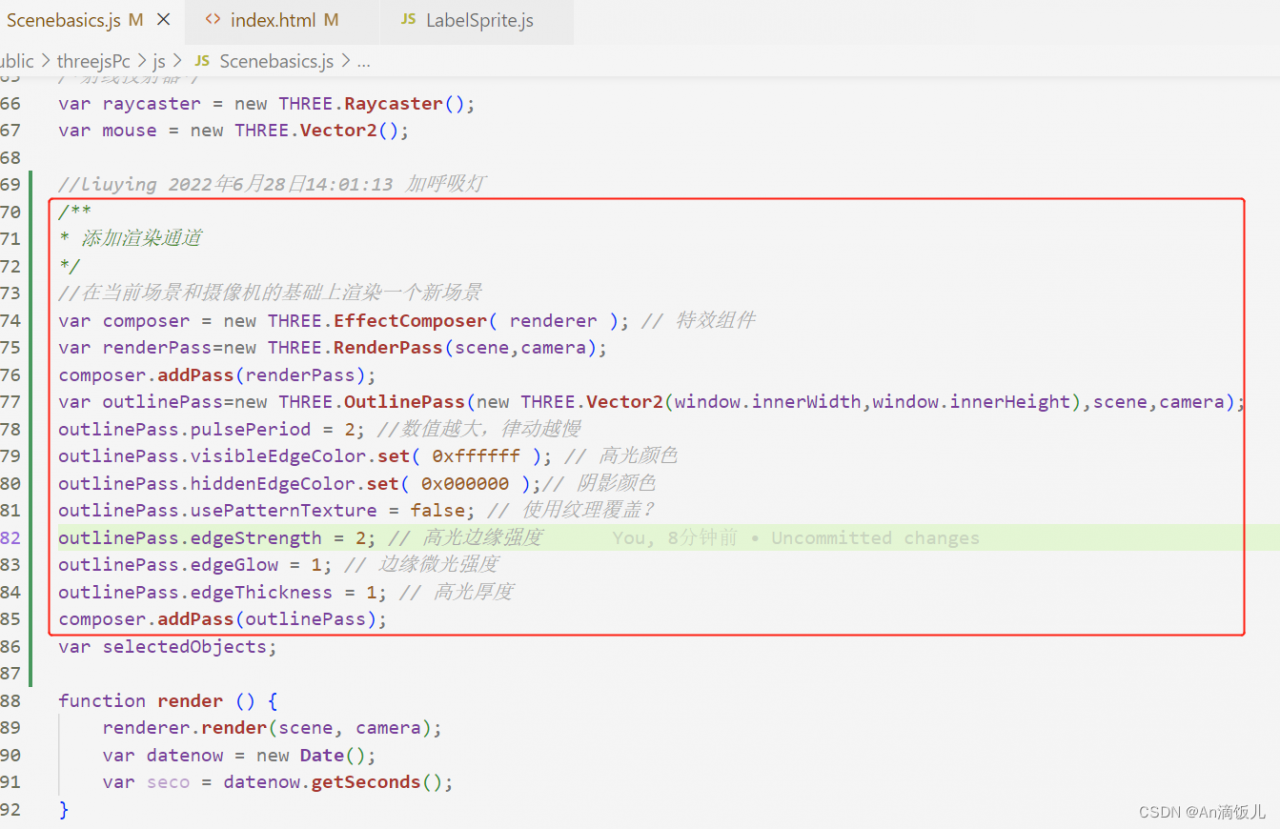Click 'Raycaster' class name on line 66

click(394, 103)
